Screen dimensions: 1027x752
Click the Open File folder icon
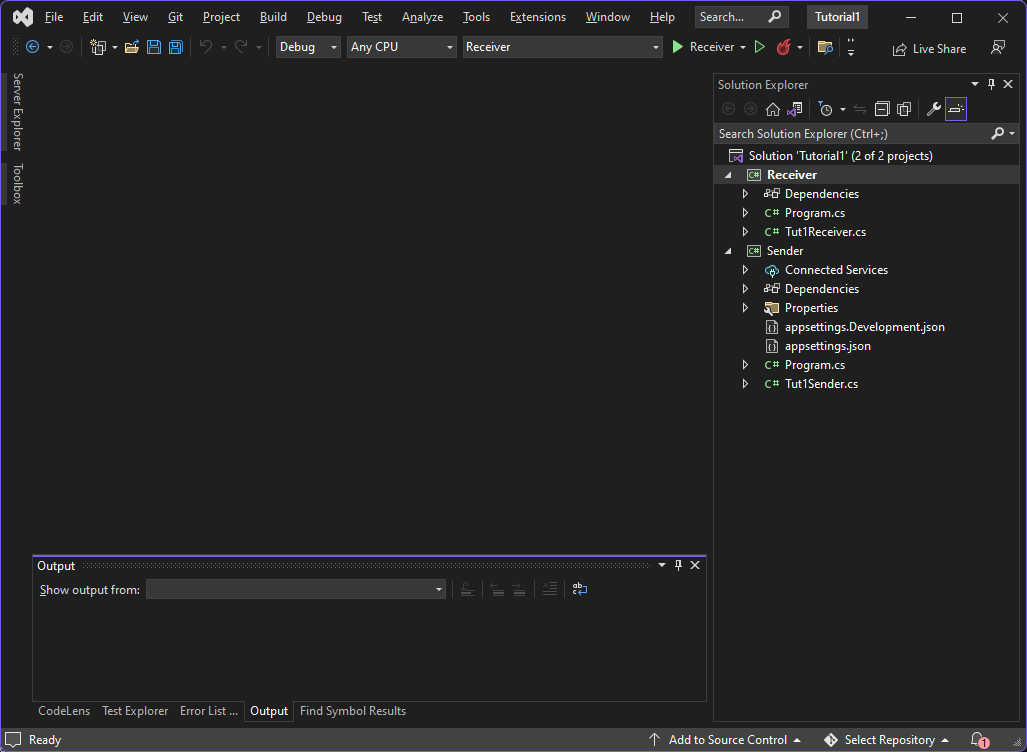click(x=132, y=47)
